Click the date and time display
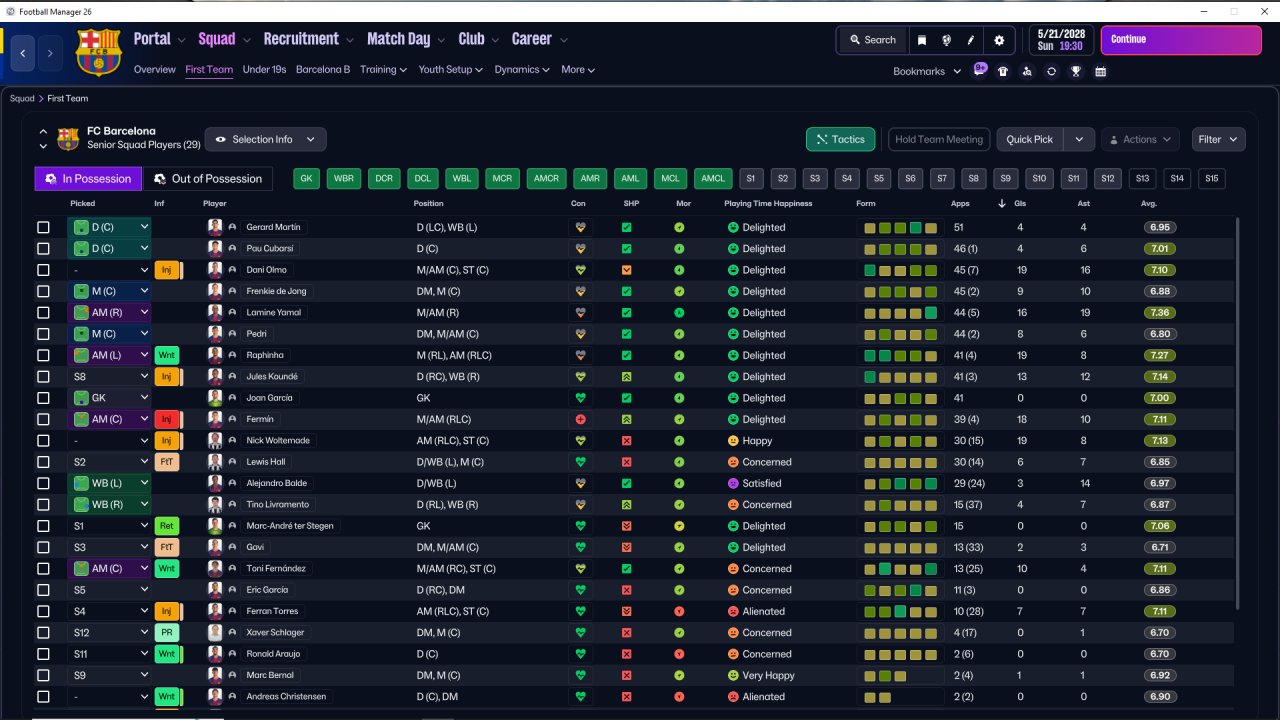This screenshot has width=1280, height=720. pos(1061,40)
